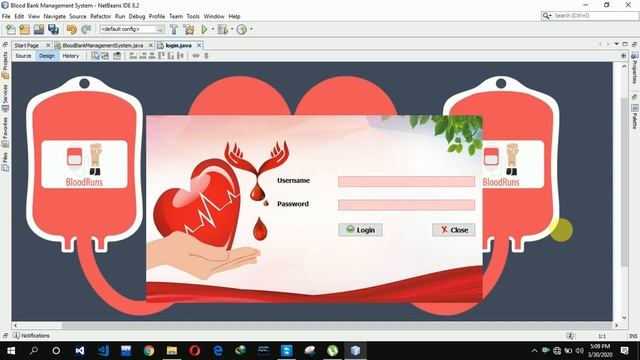Image resolution: width=640 pixels, height=360 pixels.
Task: Click the Password label on form
Action: [x=293, y=204]
